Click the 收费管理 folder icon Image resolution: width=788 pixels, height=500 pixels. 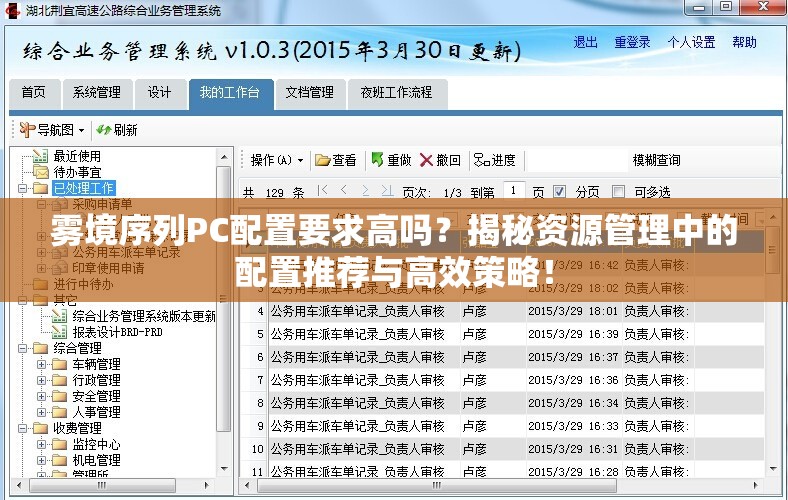41,428
